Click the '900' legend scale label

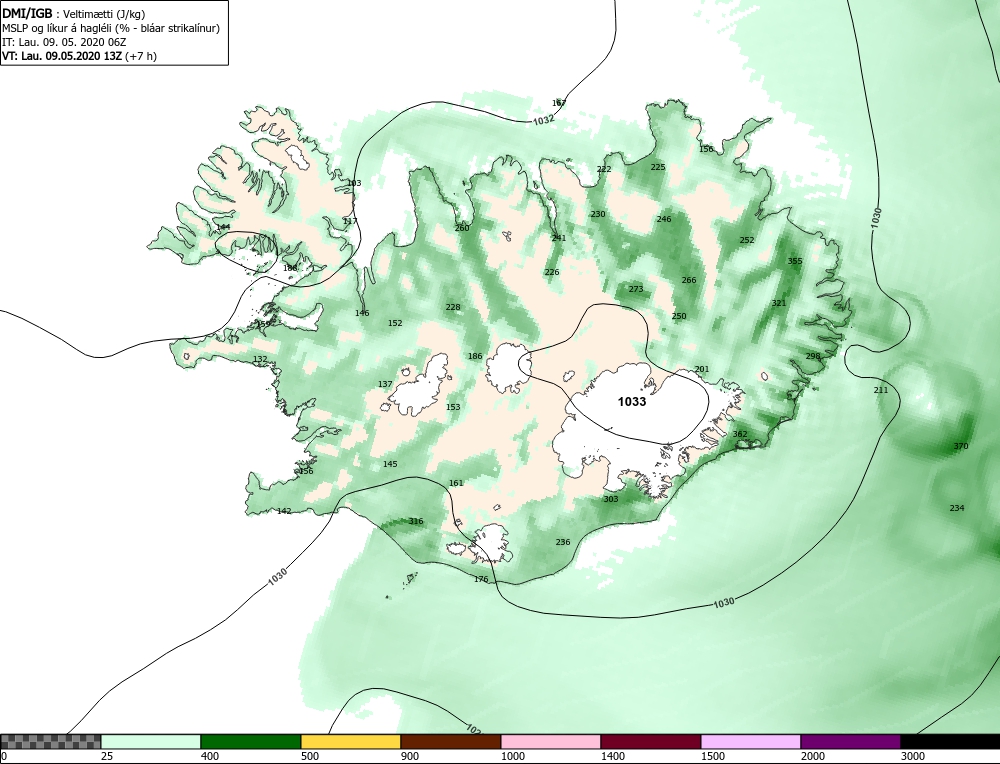[x=410, y=756]
